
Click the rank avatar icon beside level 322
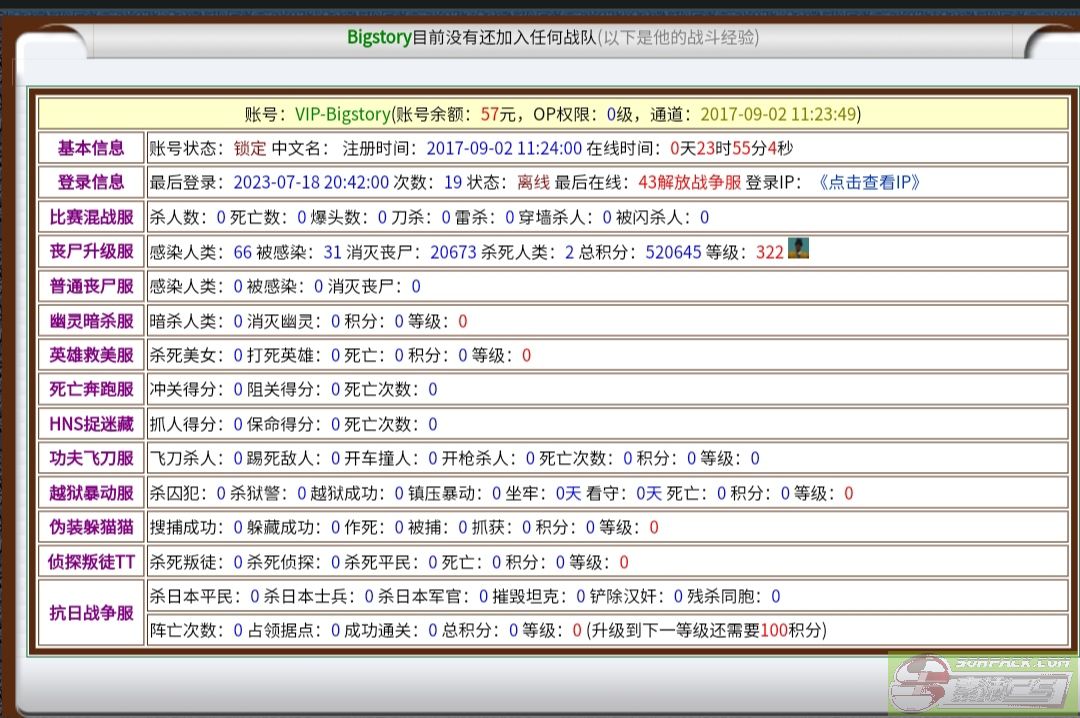point(797,249)
